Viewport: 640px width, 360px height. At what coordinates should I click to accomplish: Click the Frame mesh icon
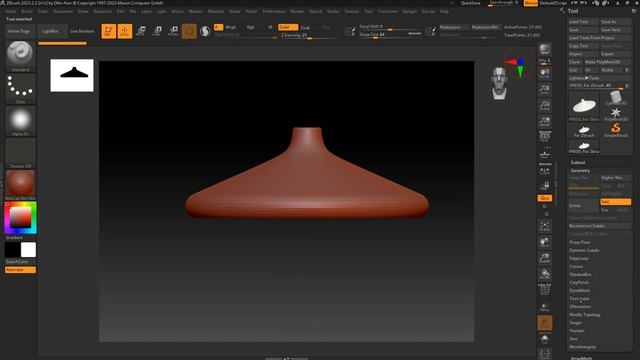[x=544, y=226]
